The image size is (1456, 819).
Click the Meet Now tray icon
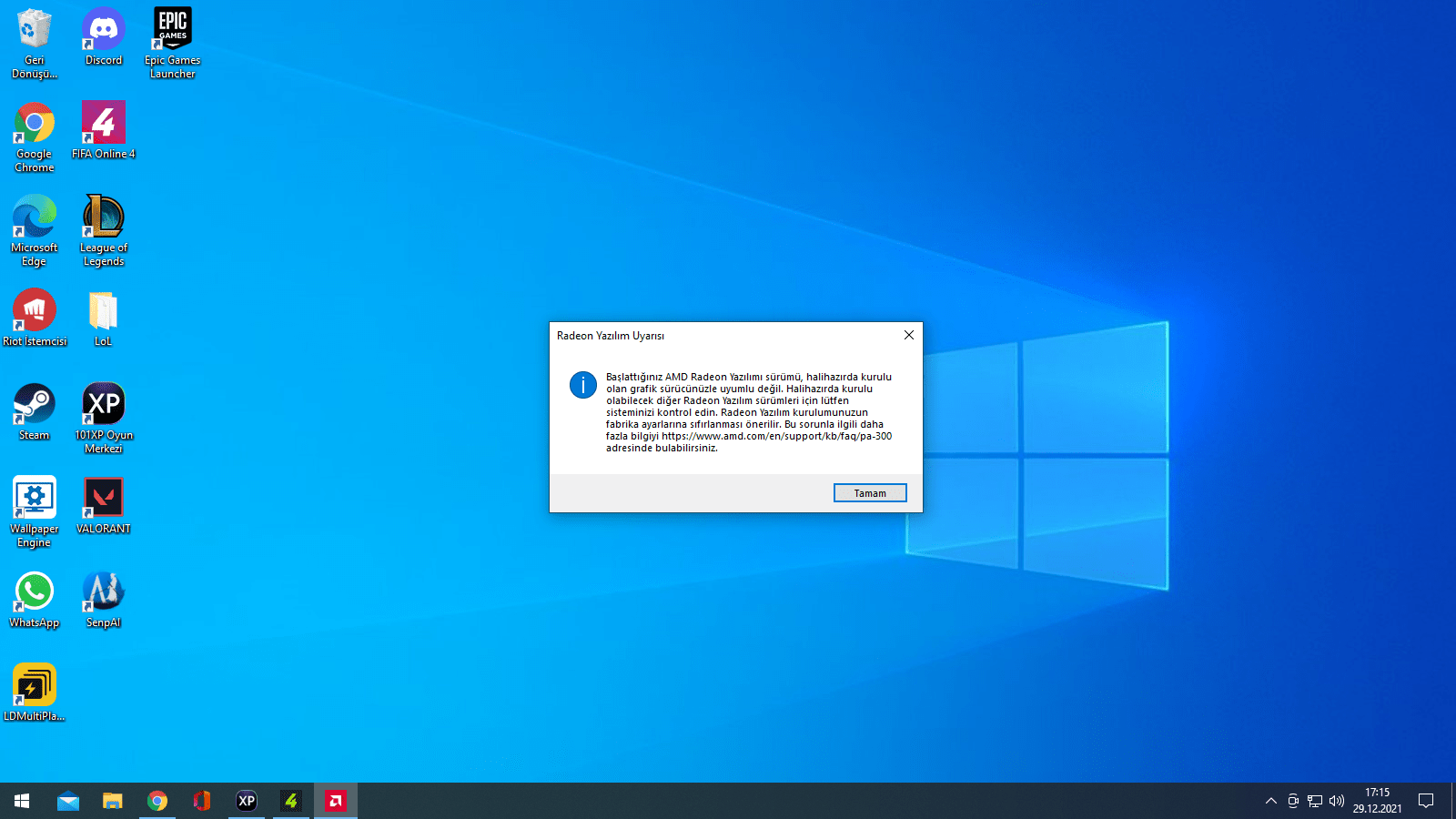(x=1293, y=801)
